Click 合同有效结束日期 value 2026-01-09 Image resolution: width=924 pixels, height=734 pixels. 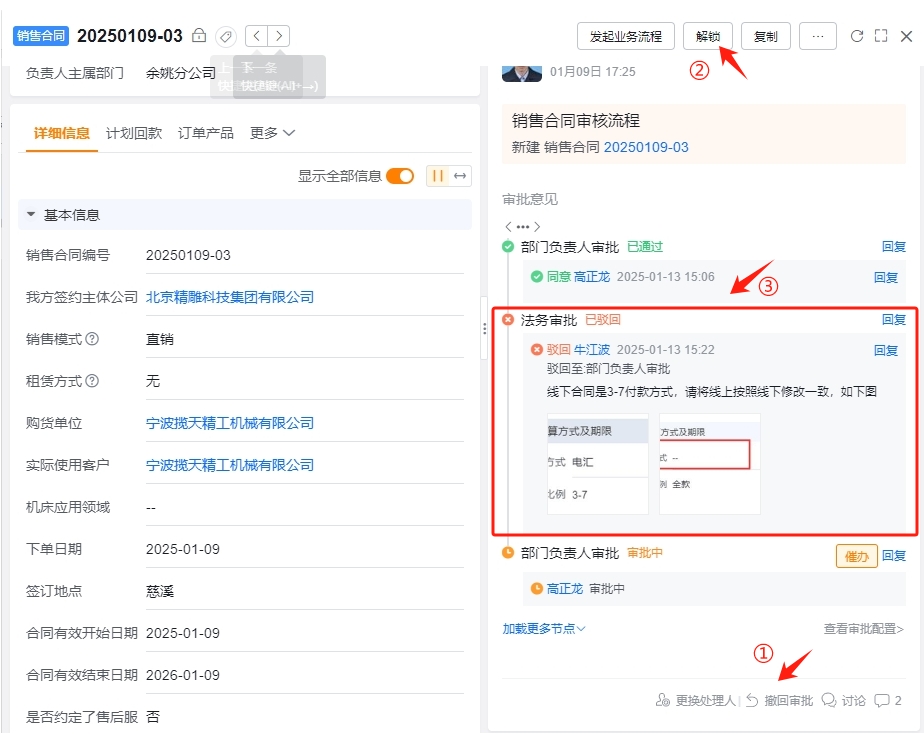[x=183, y=675]
